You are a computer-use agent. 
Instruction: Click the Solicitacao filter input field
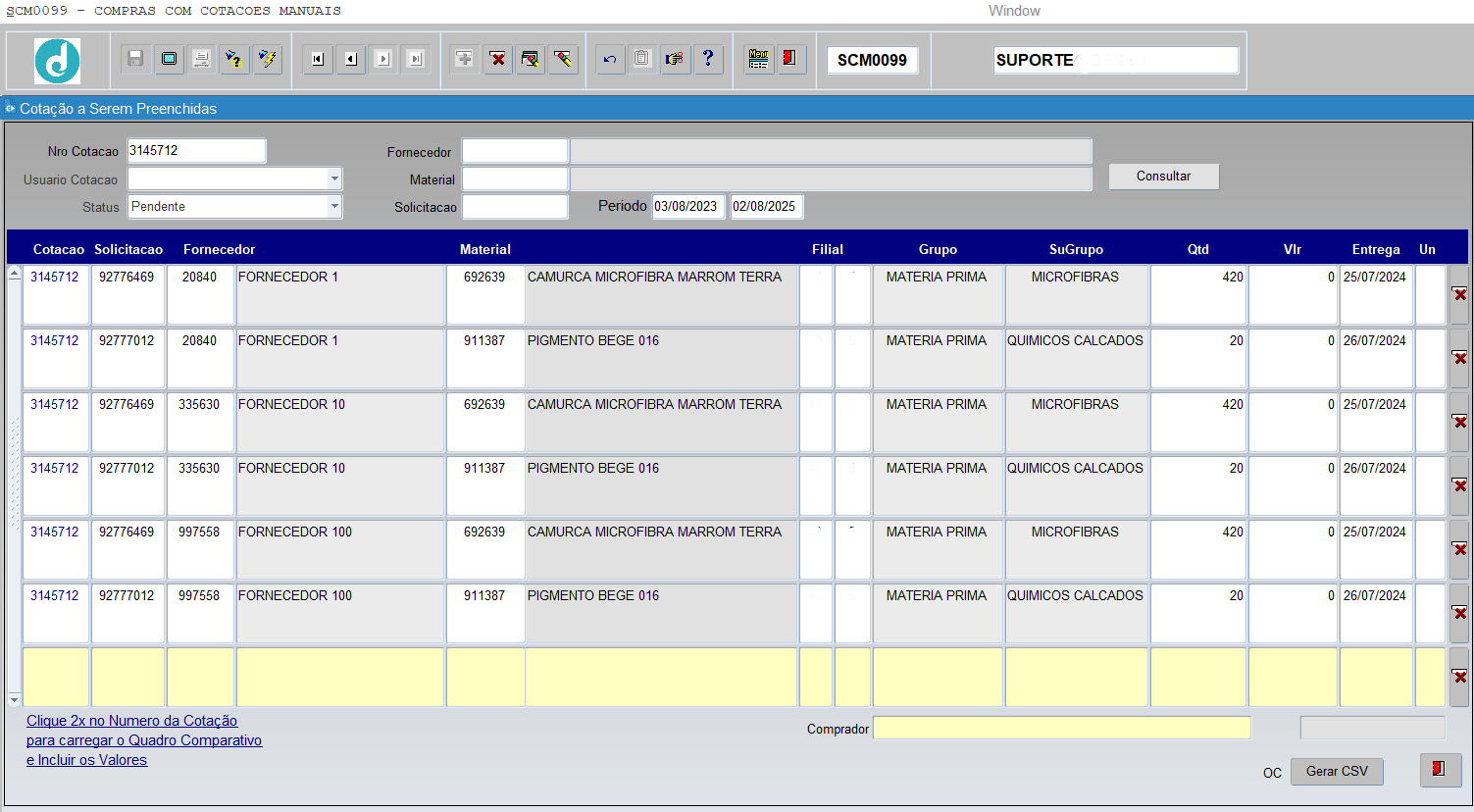pos(515,206)
